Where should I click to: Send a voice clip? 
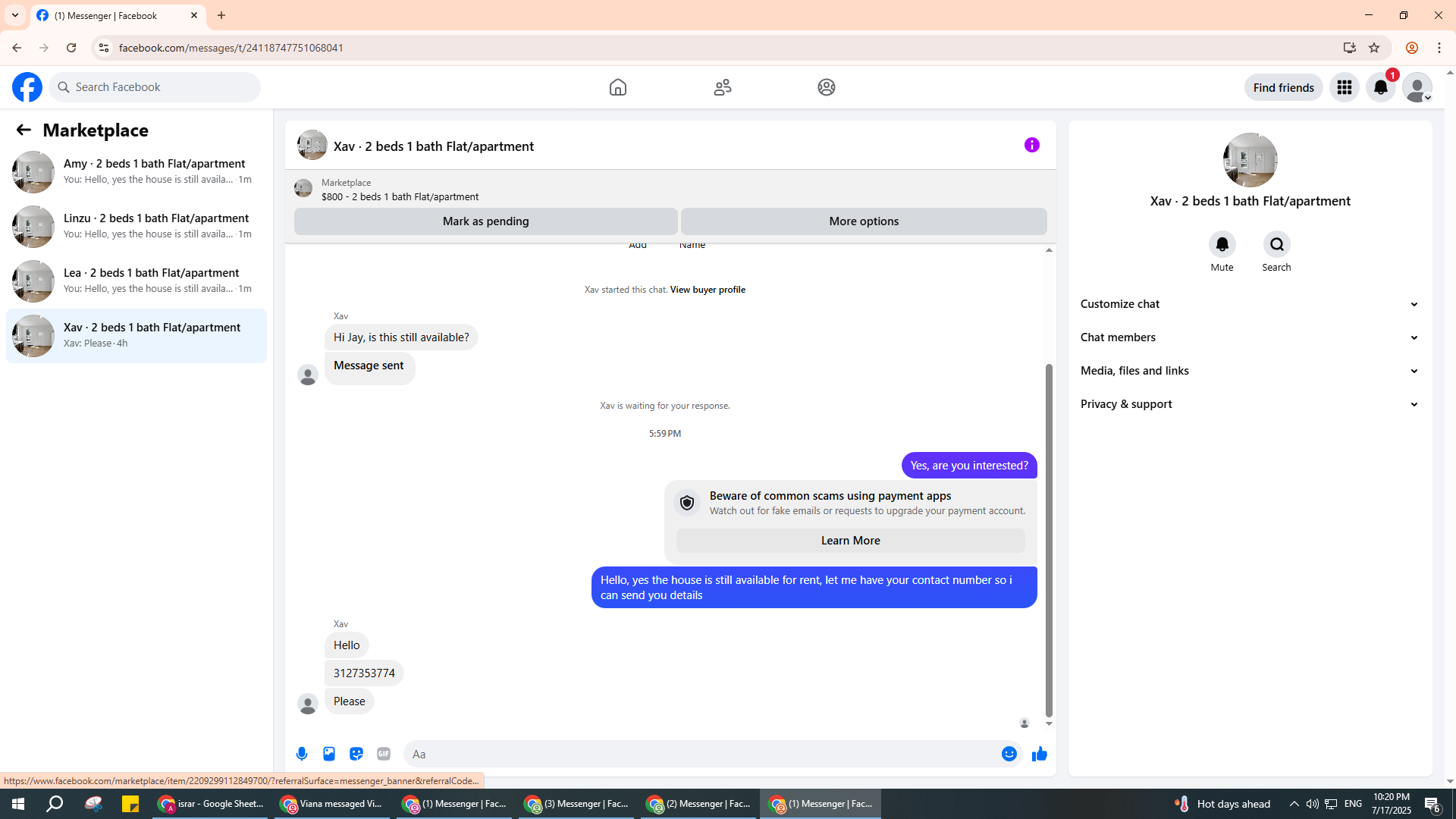302,754
